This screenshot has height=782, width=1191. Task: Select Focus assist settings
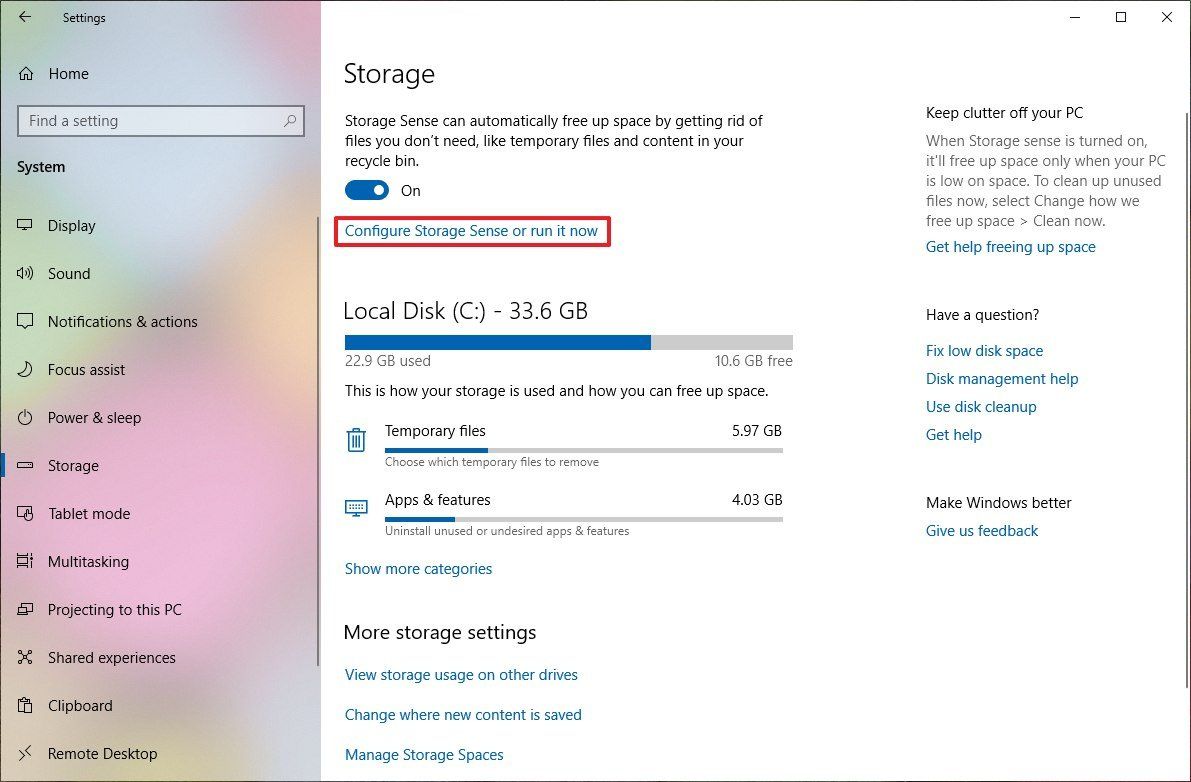click(85, 369)
